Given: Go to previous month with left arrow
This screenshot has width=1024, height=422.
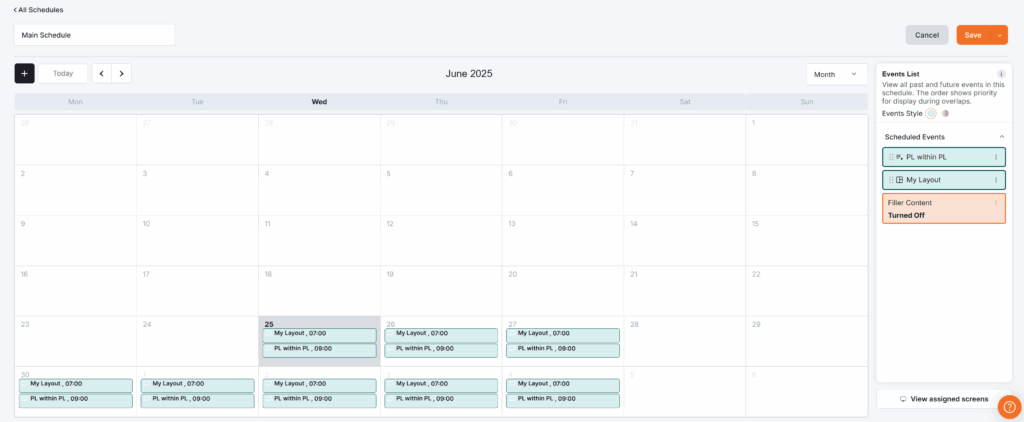Looking at the screenshot, I should click(101, 74).
